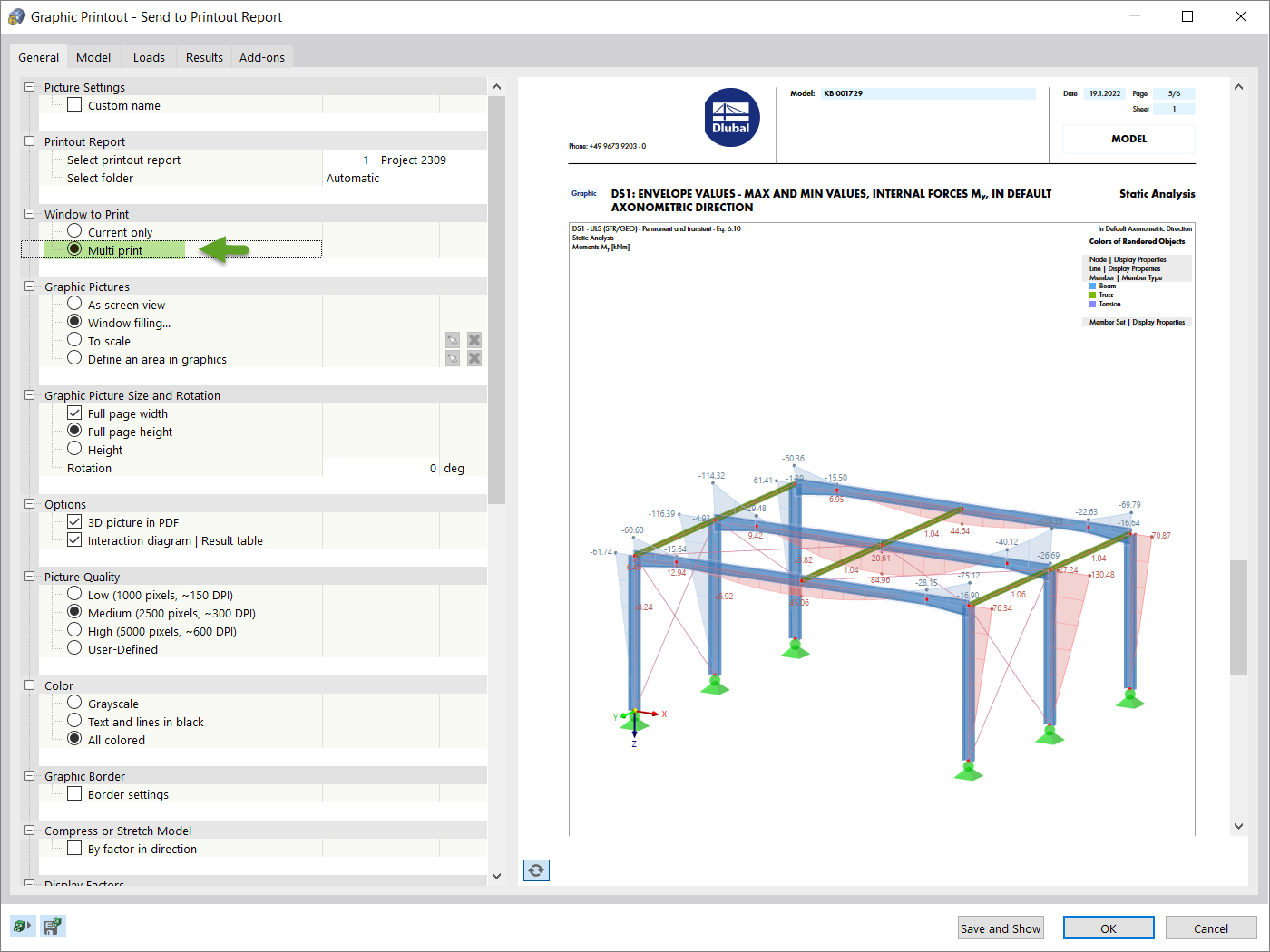Click the preview scroll-up arrow
Viewport: 1270px width, 952px height.
tap(1238, 87)
